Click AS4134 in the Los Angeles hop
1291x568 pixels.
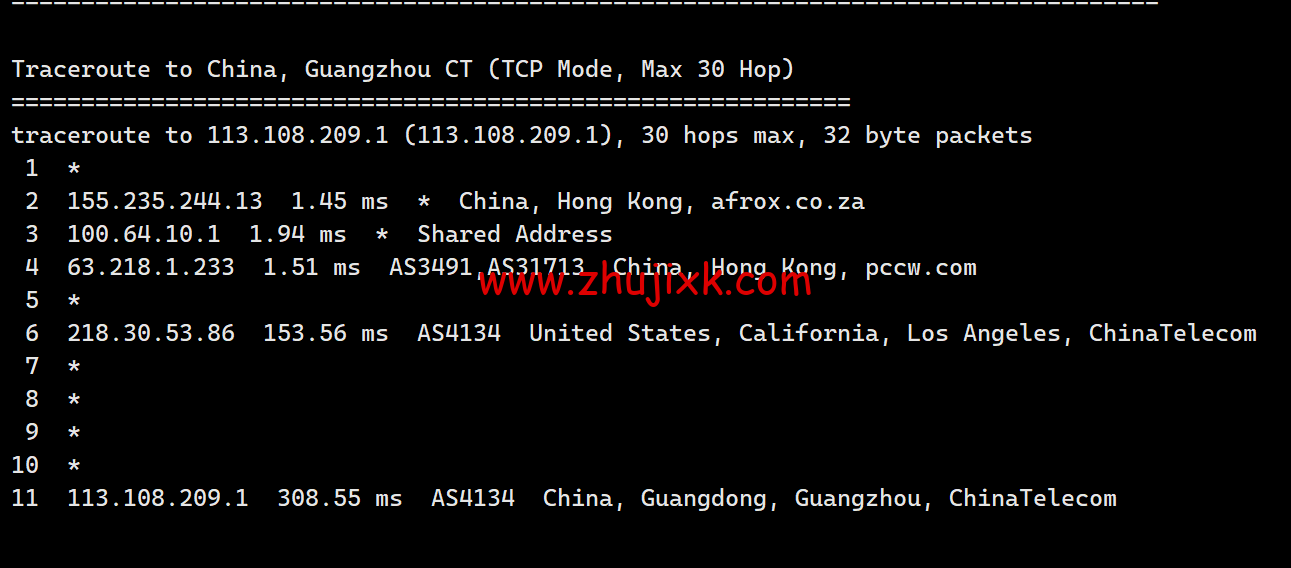[x=459, y=334]
